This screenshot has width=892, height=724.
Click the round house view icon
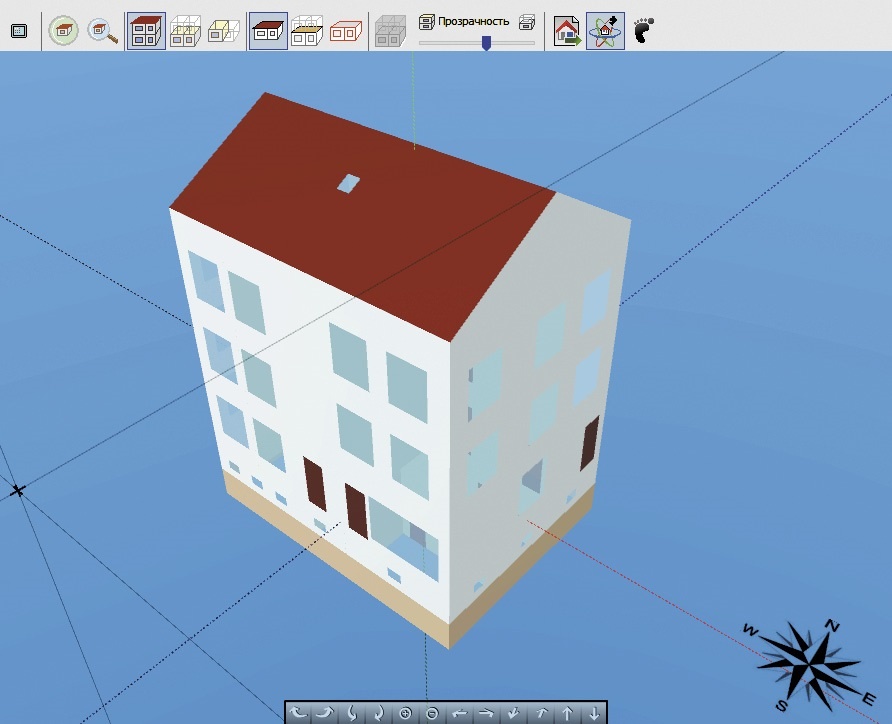(x=63, y=31)
